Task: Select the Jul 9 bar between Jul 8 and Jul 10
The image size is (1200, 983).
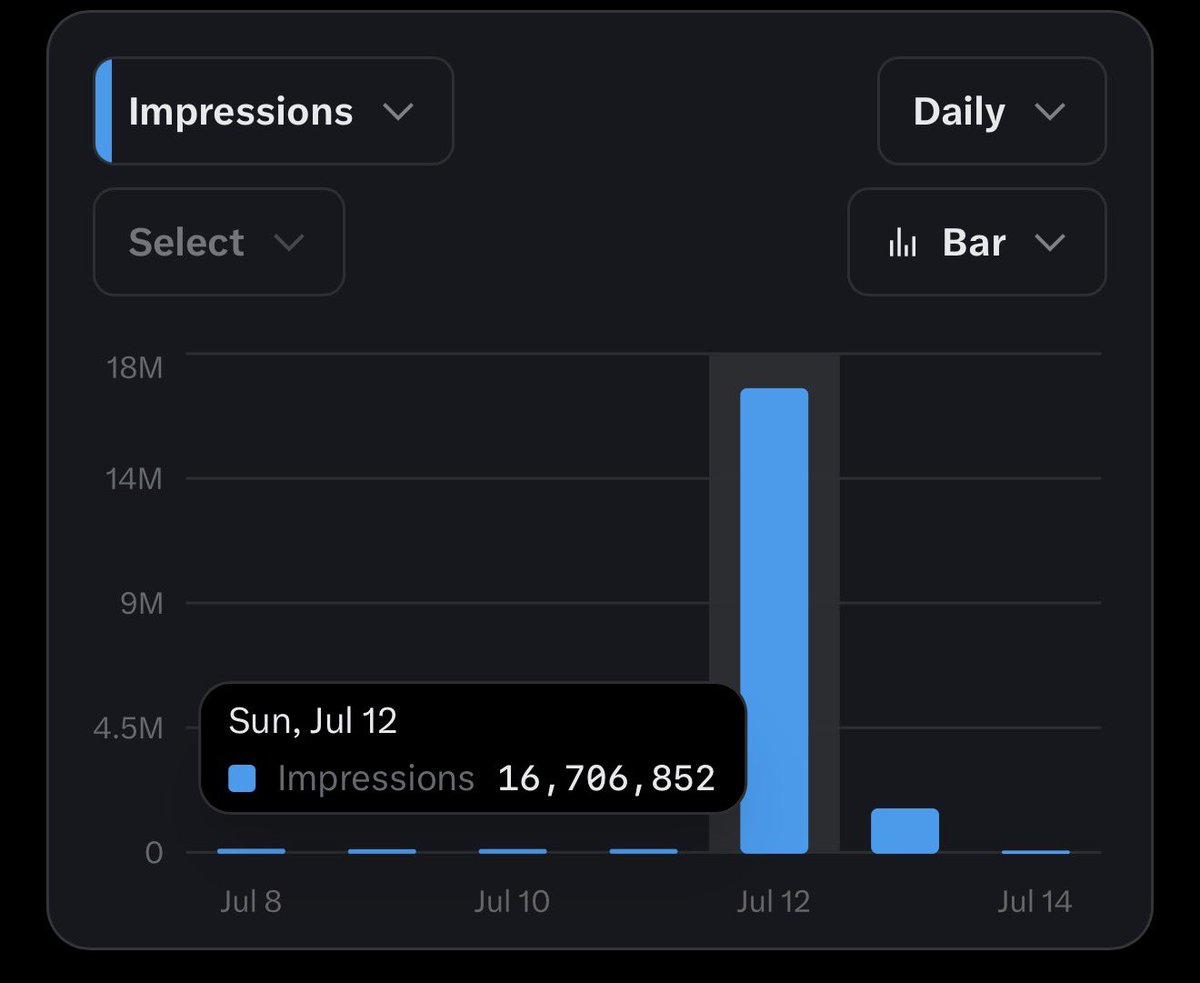Action: coord(382,851)
